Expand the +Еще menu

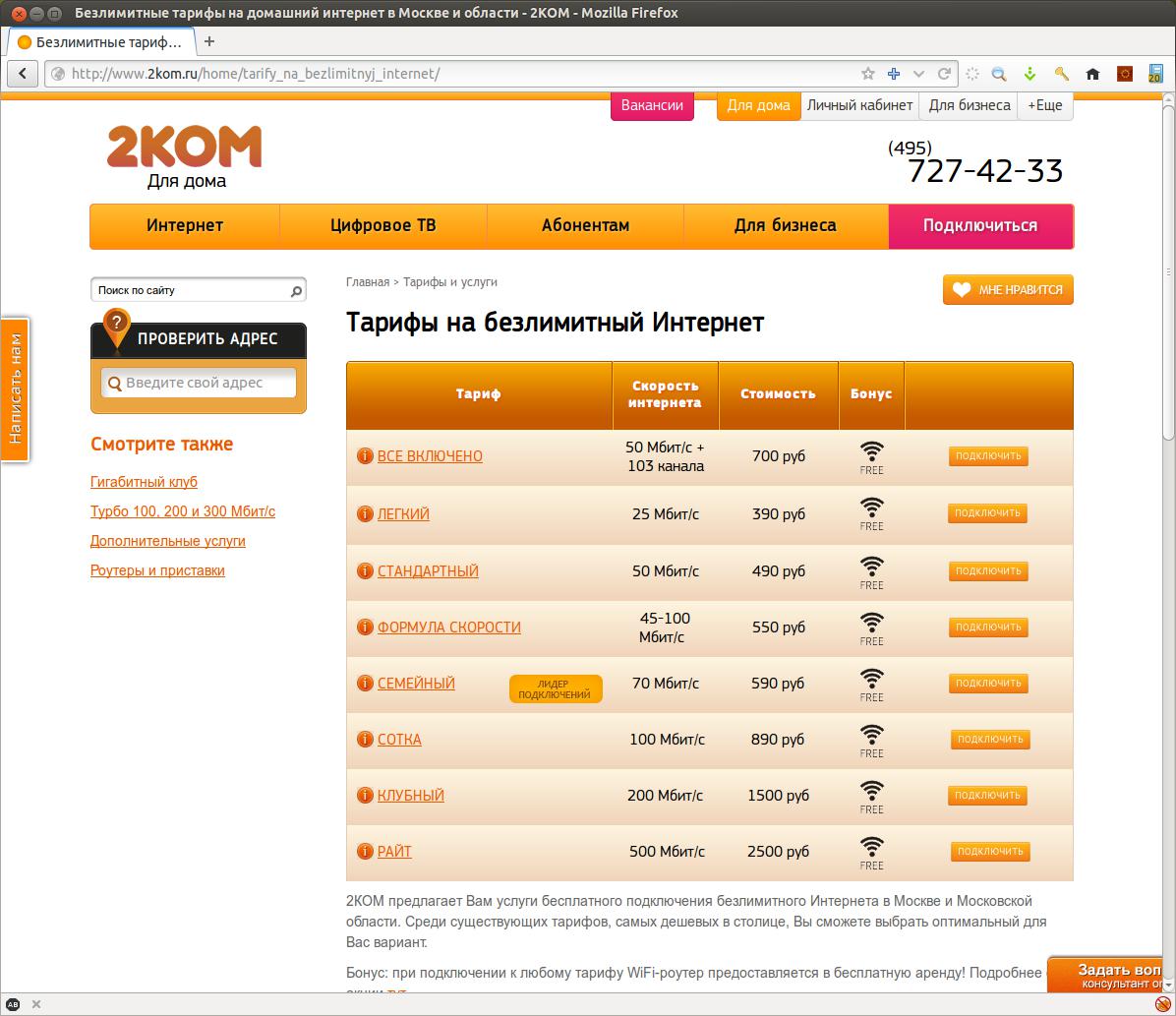pyautogui.click(x=1045, y=106)
